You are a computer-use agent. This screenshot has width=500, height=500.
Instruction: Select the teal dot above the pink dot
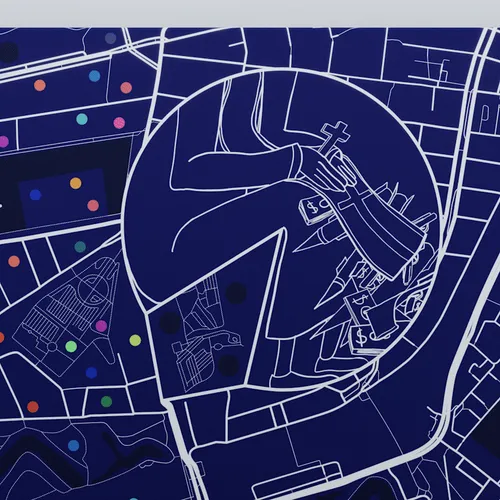82,119
